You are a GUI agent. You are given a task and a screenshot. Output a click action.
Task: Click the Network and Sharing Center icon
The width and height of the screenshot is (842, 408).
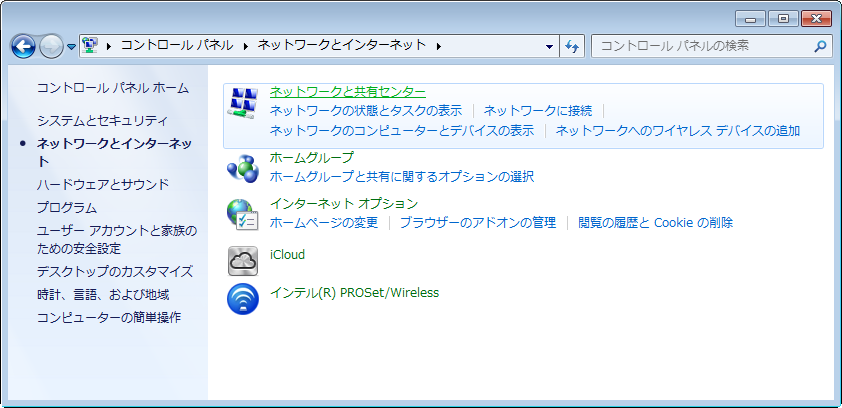pyautogui.click(x=243, y=103)
